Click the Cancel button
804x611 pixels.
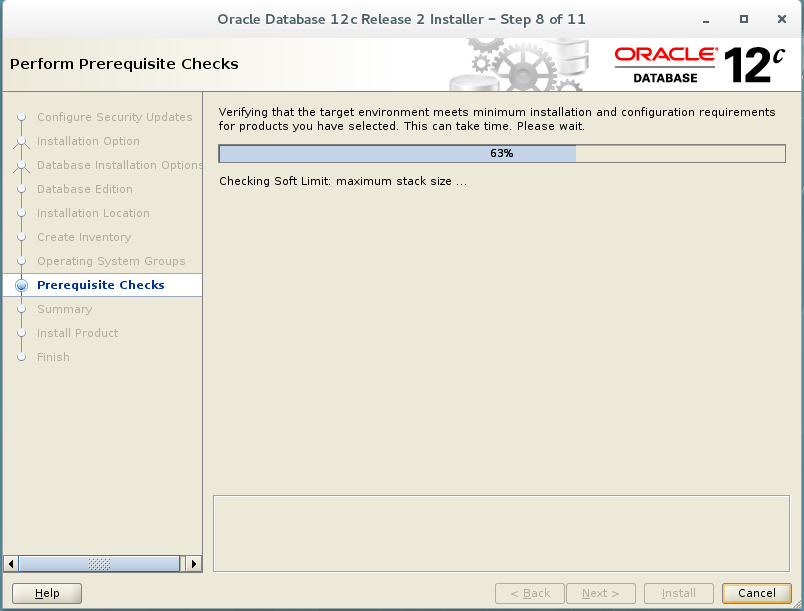tap(756, 593)
